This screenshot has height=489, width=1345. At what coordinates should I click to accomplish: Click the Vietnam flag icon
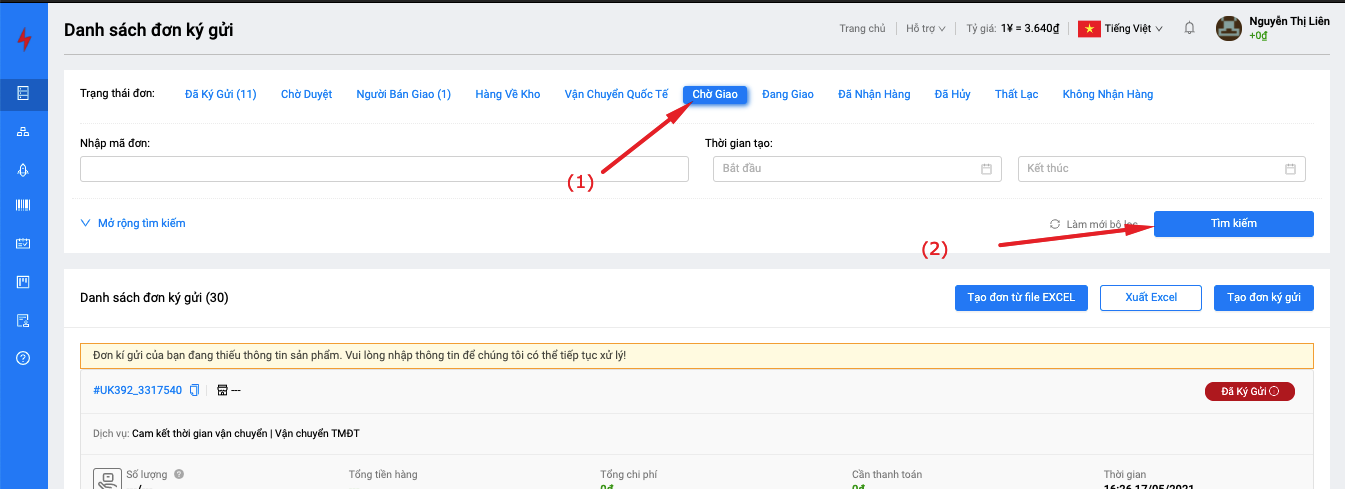1089,28
